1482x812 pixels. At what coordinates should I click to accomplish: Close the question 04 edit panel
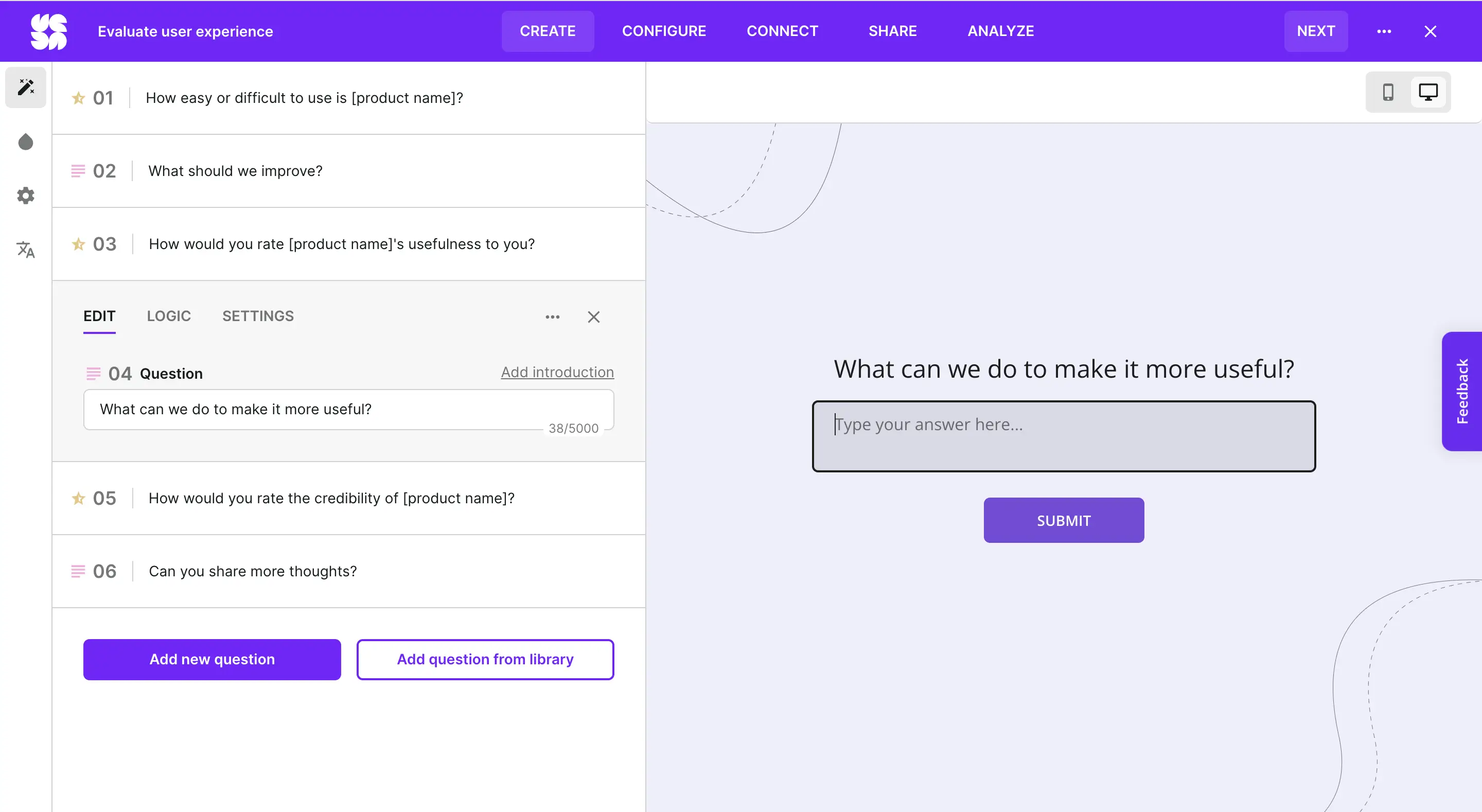pos(594,316)
